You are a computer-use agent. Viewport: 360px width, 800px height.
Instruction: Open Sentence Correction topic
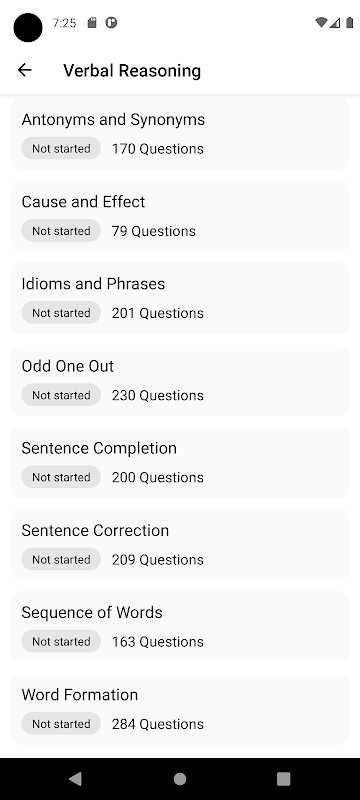(x=180, y=544)
